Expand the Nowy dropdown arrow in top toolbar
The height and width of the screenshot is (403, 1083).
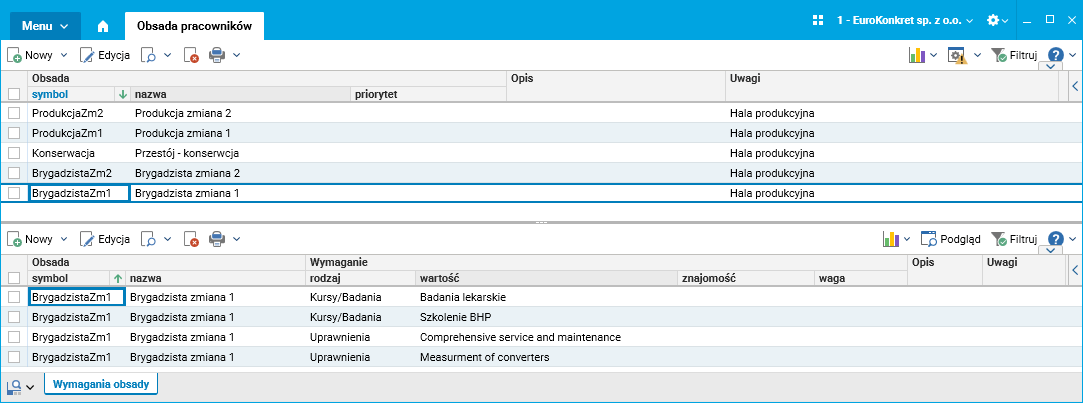point(64,55)
